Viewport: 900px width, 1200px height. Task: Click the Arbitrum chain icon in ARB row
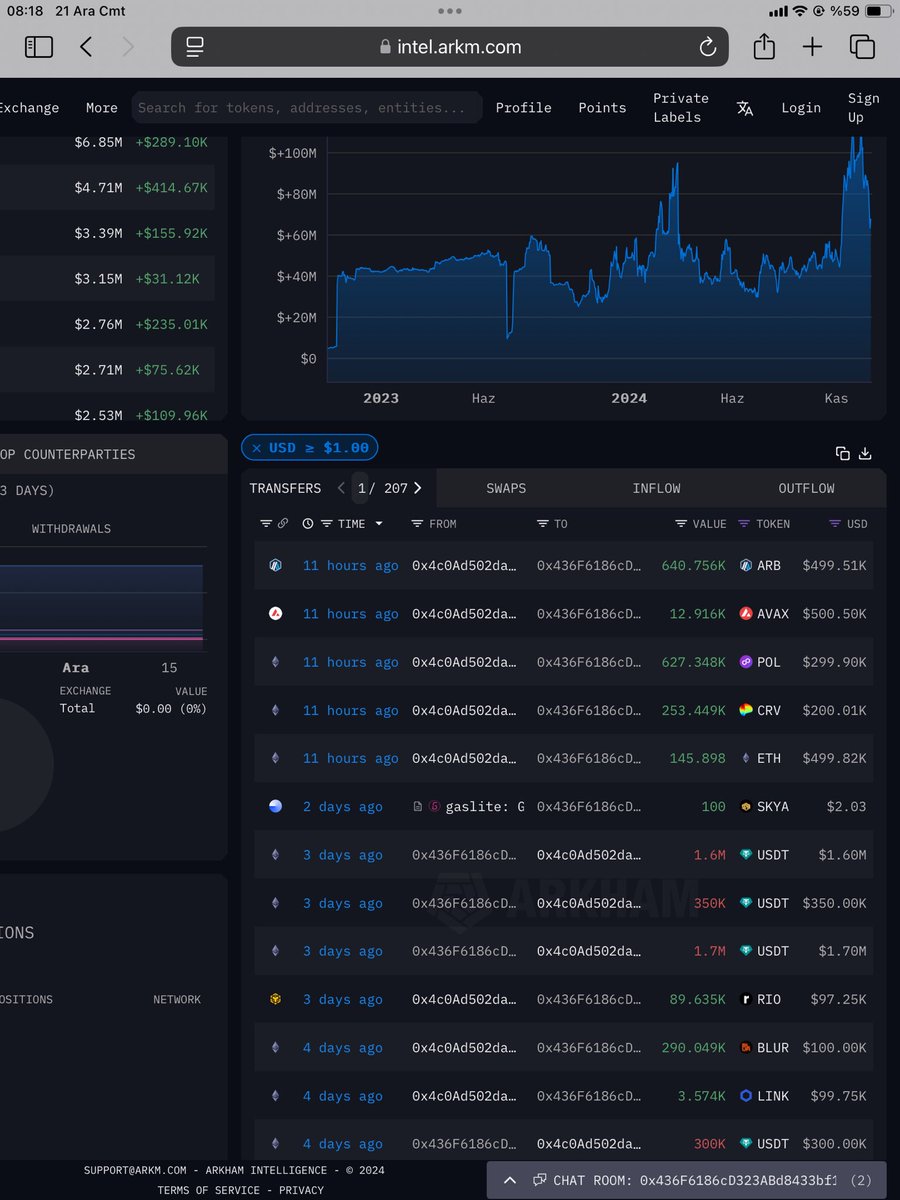[275, 565]
